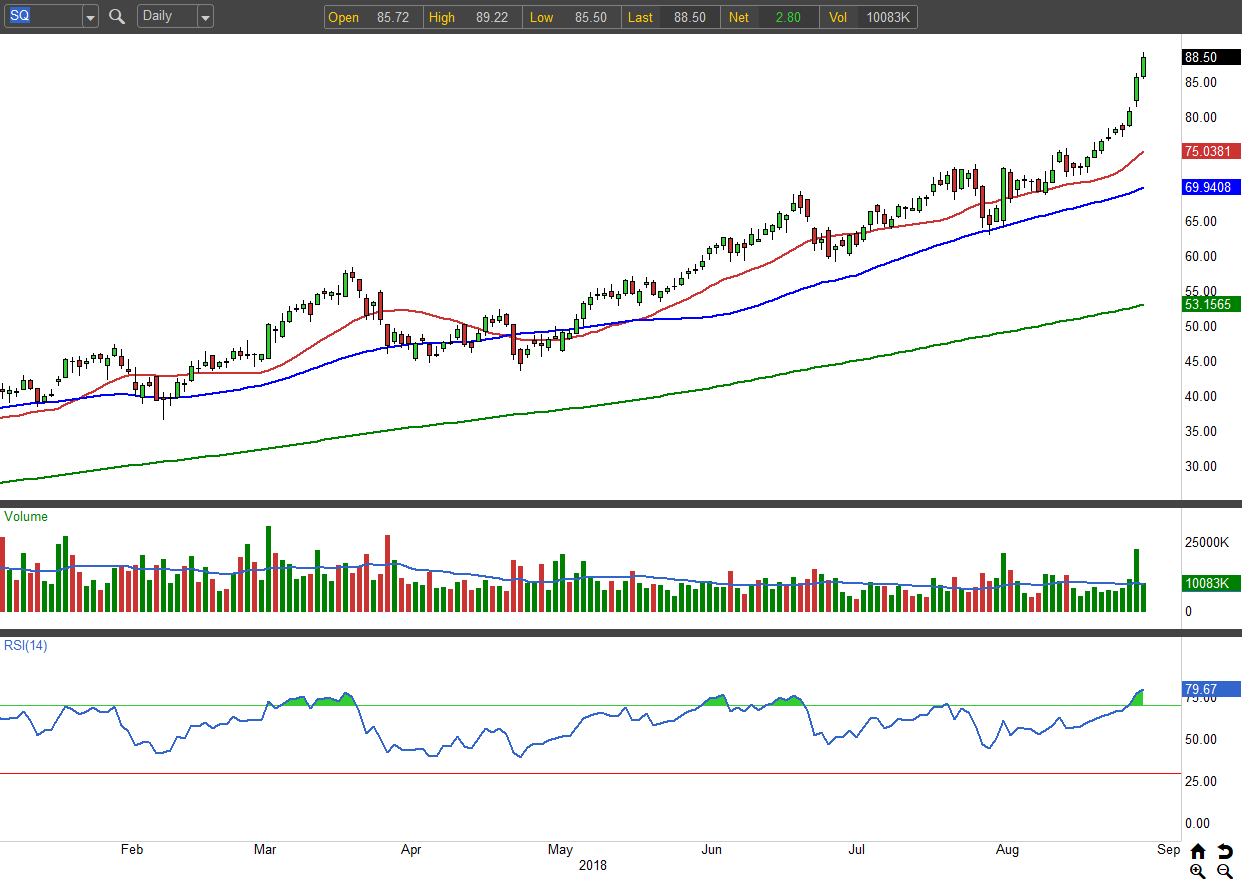Click the SQ ticker symbol input field

(x=42, y=17)
